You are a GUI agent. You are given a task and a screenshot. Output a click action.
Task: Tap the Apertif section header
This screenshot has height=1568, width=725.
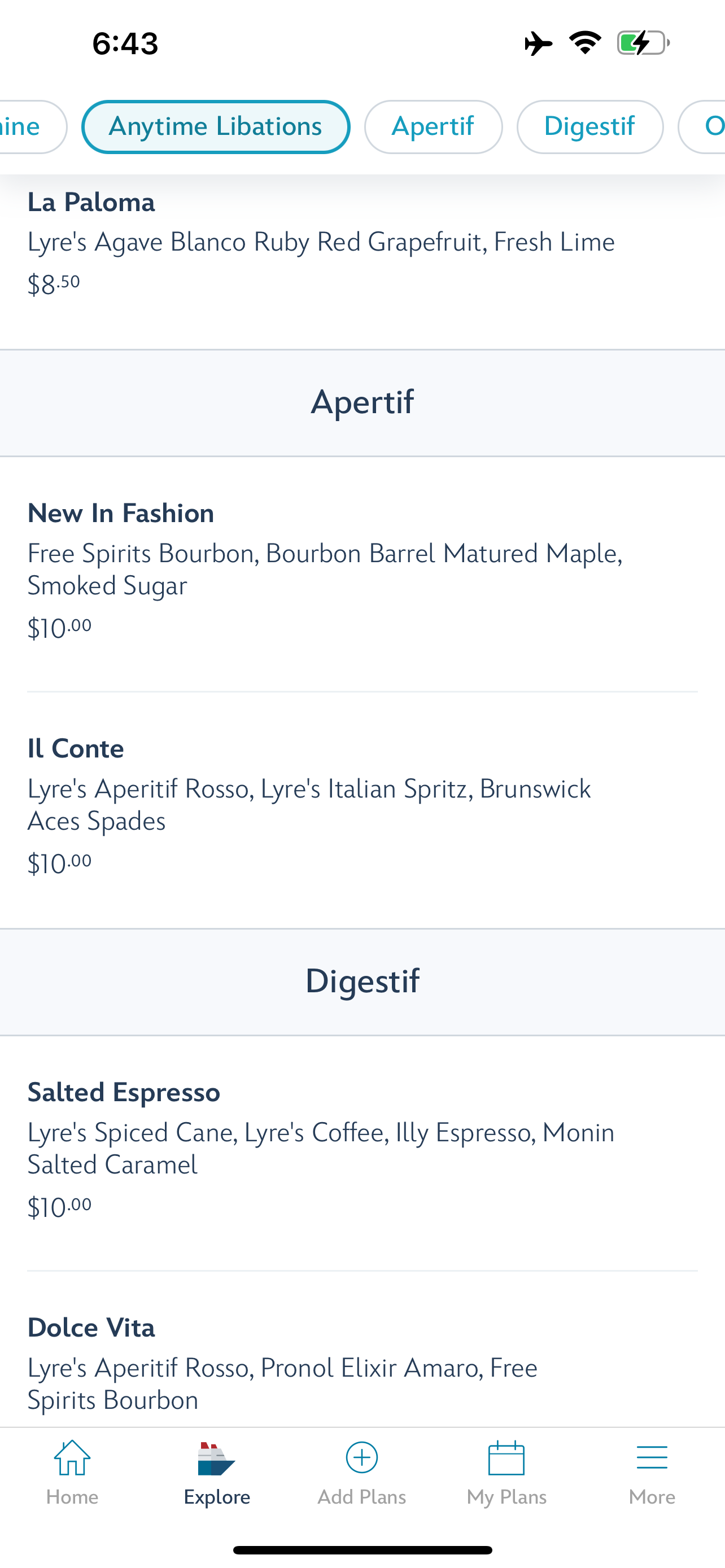pyautogui.click(x=362, y=403)
